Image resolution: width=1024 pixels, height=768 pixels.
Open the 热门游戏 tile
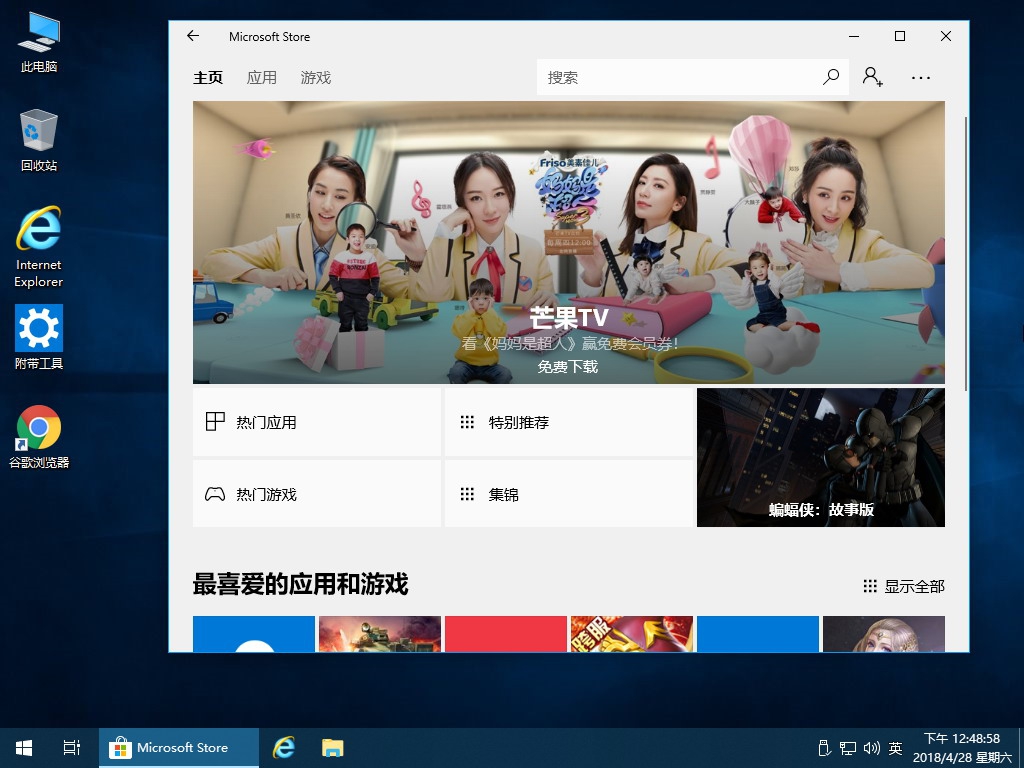point(317,494)
